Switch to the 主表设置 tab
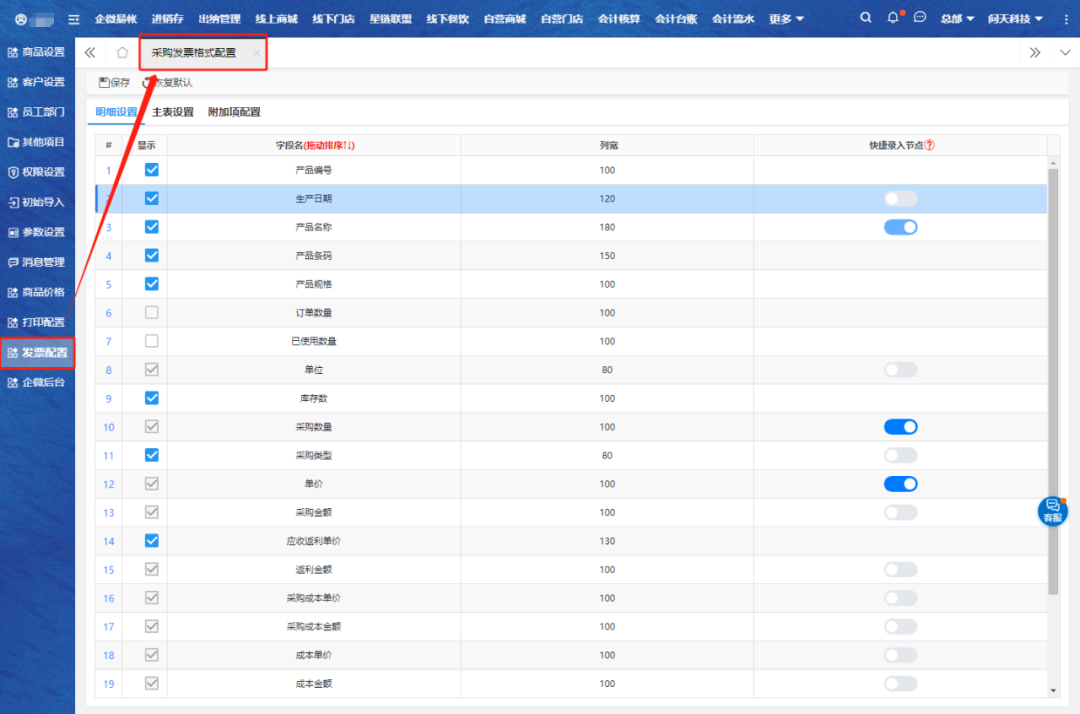This screenshot has width=1080, height=714. pyautogui.click(x=173, y=112)
